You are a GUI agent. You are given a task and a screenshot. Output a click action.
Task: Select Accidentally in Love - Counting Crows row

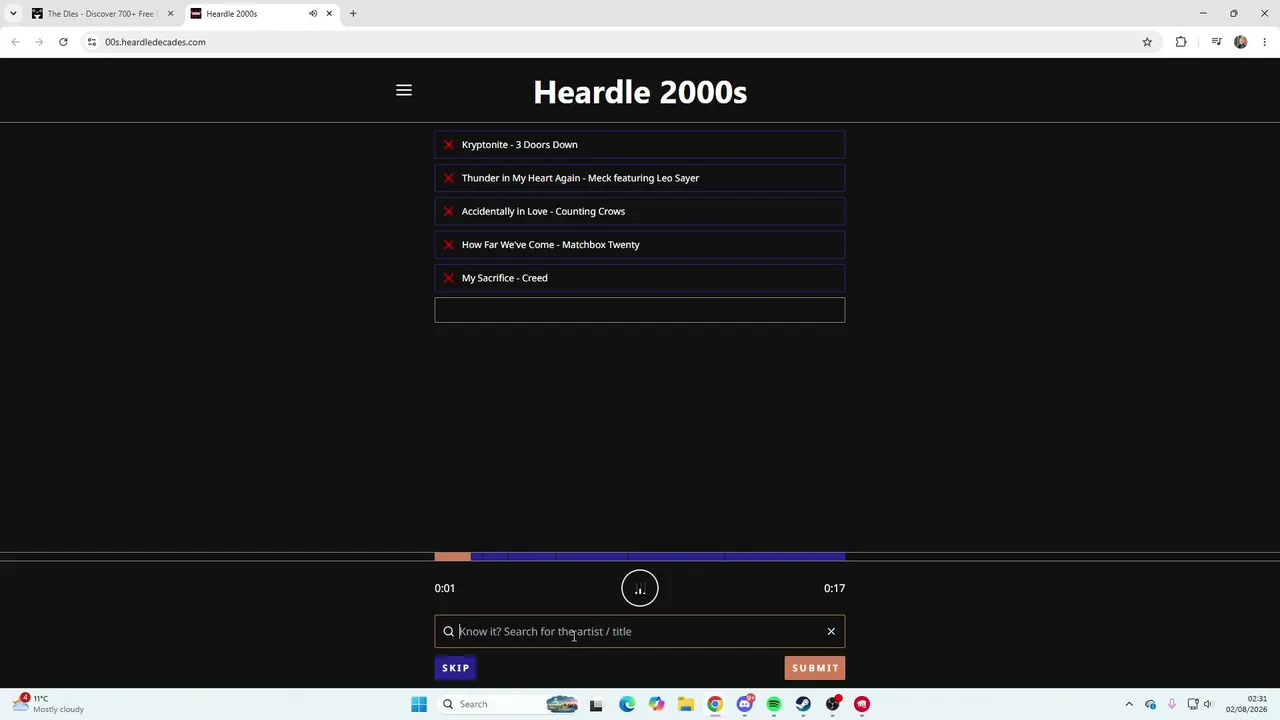coord(640,211)
